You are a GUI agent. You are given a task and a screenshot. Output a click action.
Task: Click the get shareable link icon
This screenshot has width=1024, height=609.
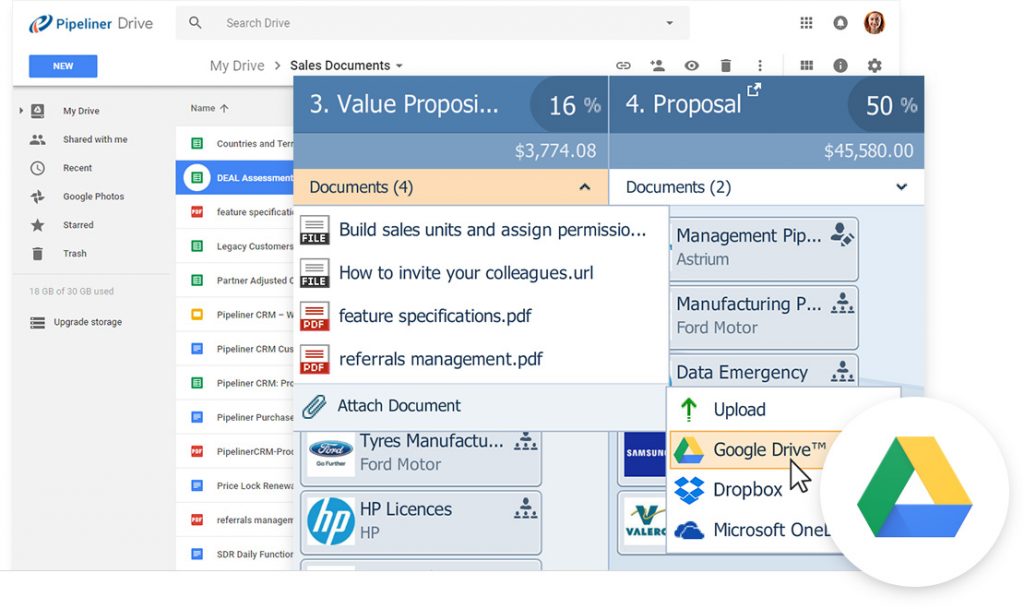[623, 65]
